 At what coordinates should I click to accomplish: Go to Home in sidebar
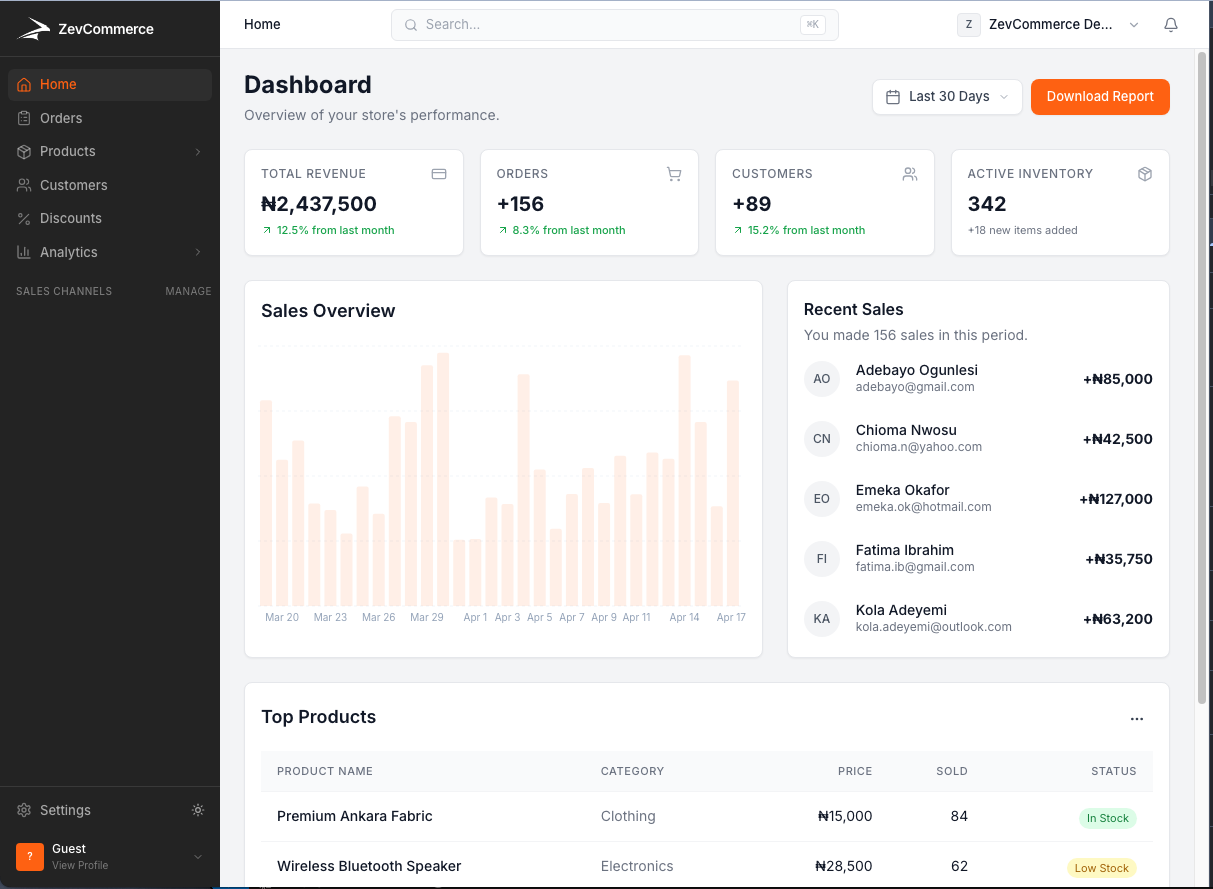click(x=110, y=85)
